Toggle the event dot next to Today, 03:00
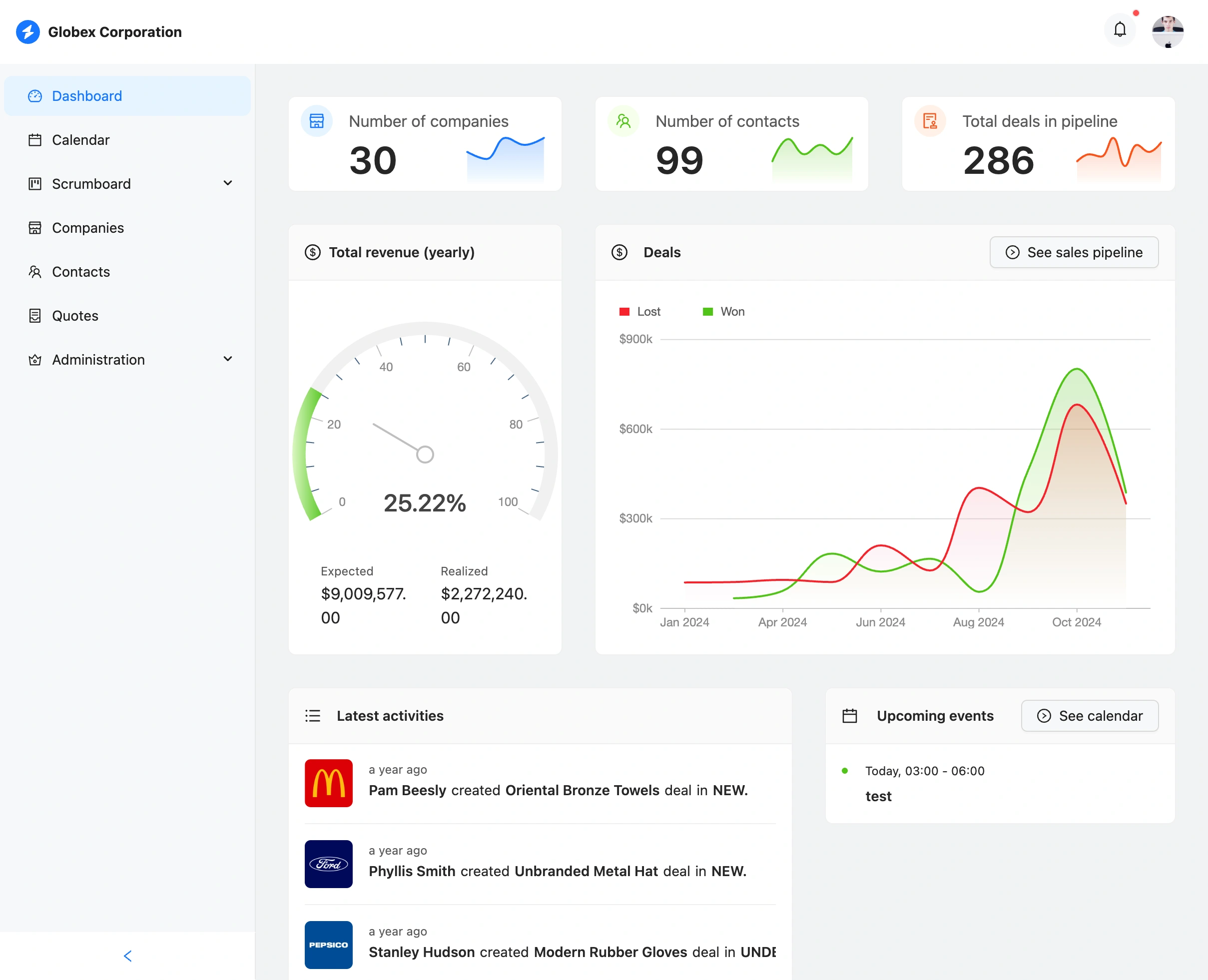This screenshot has height=980, width=1208. pos(844,770)
